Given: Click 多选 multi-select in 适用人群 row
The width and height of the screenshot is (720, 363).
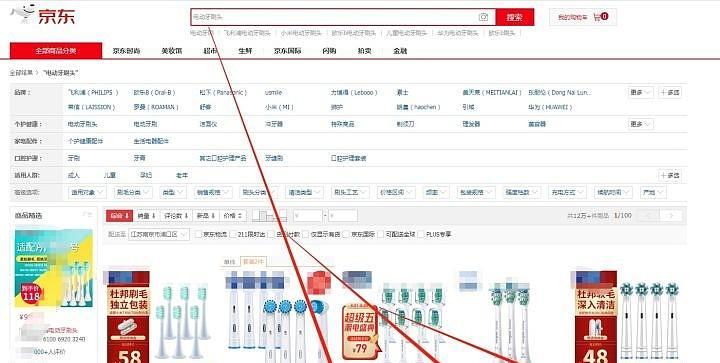Looking at the screenshot, I should (670, 175).
